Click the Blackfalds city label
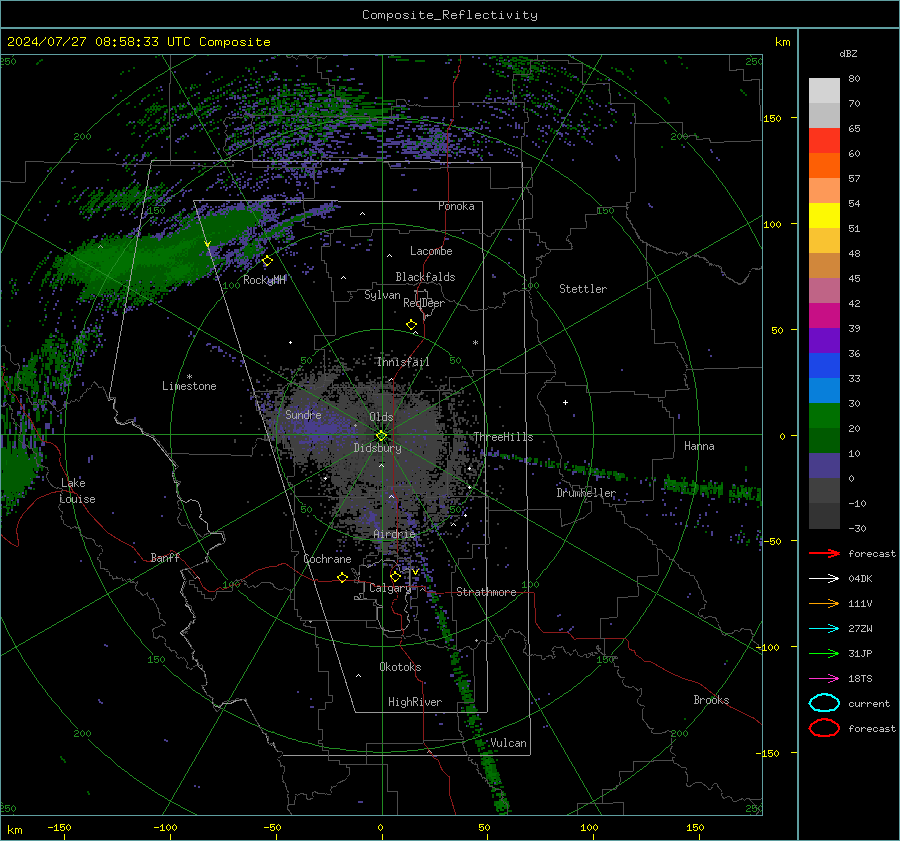The height and width of the screenshot is (841, 900). coord(425,277)
